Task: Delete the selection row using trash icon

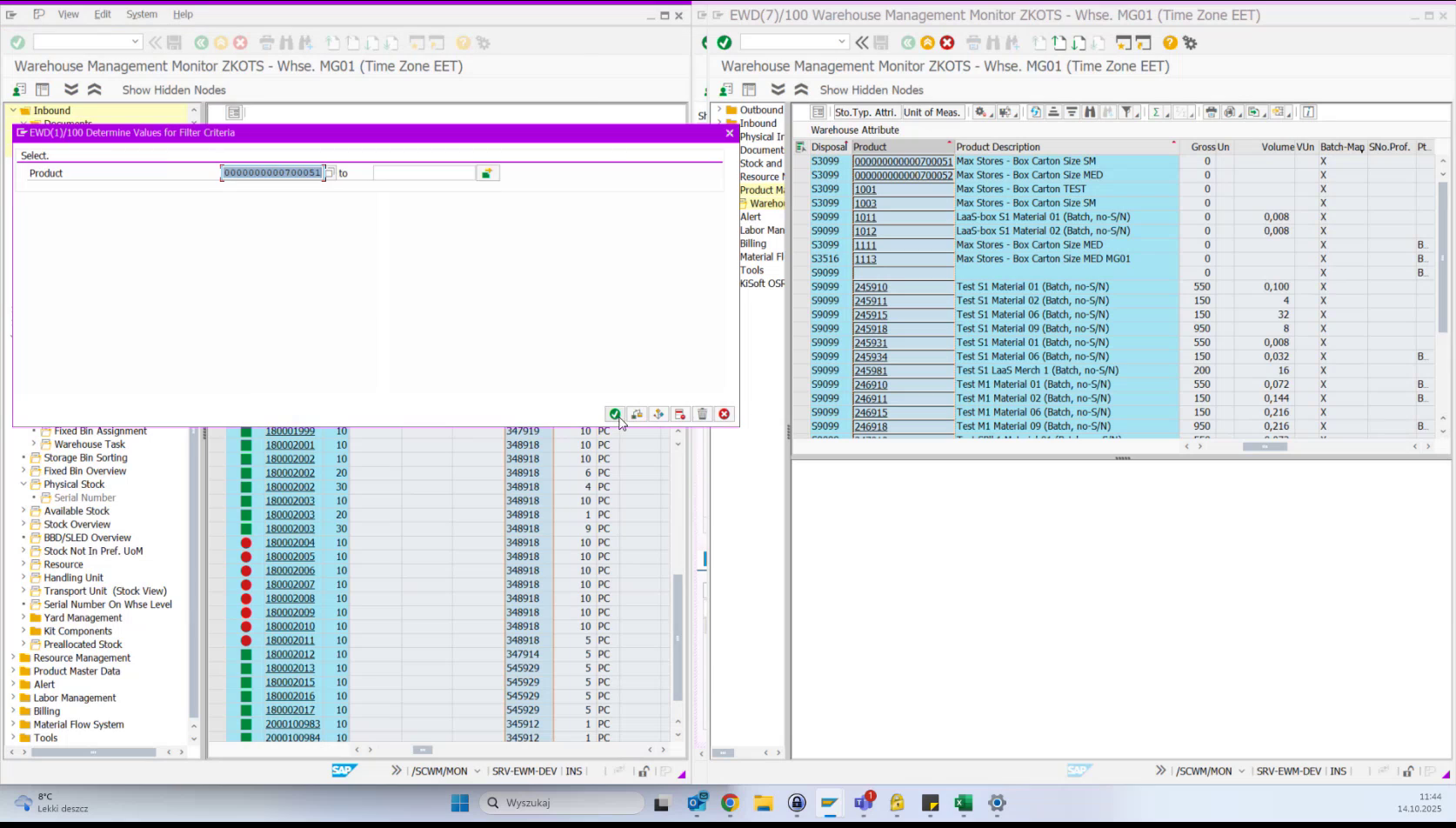Action: click(x=702, y=414)
